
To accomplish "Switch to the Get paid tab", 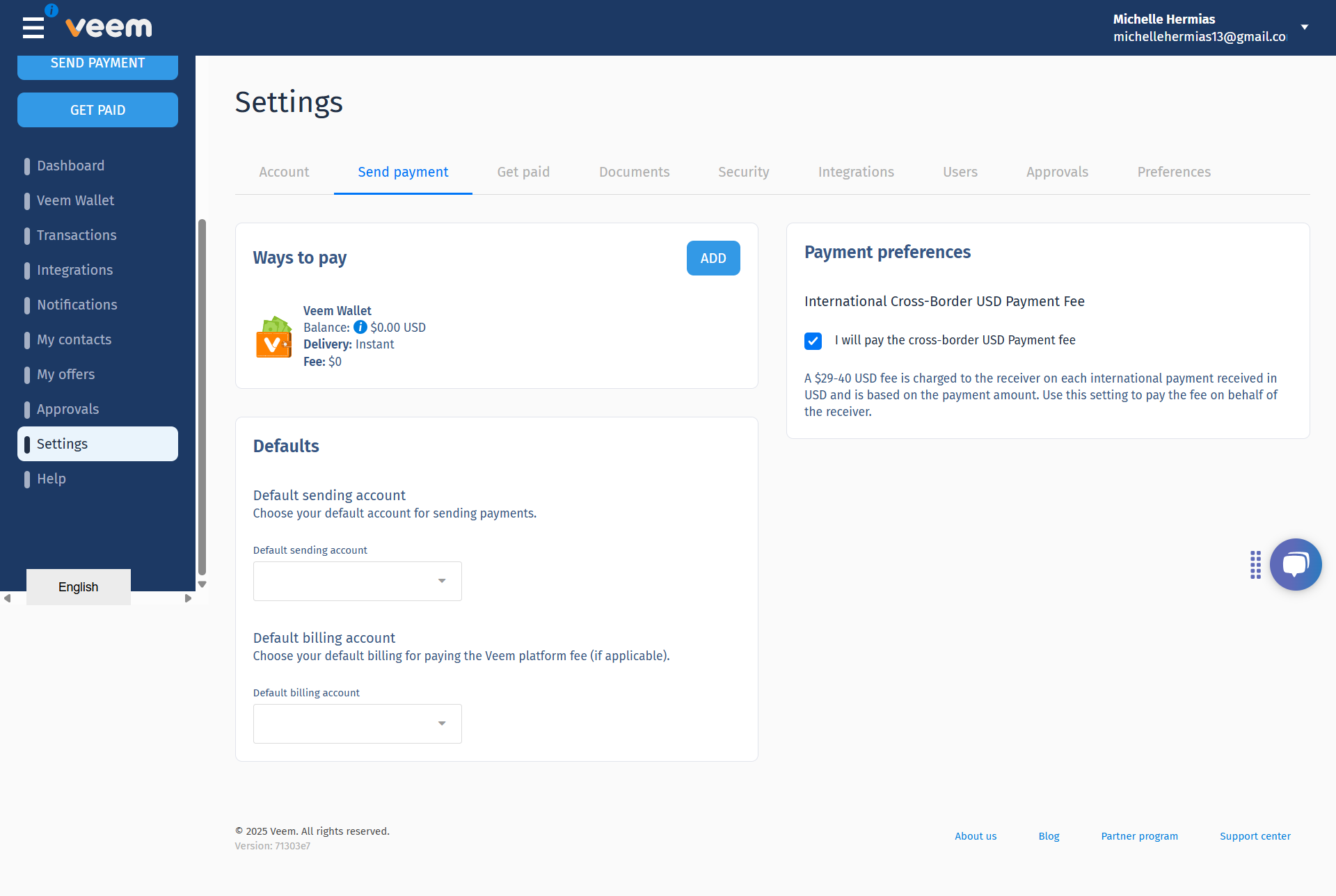I will coord(523,172).
